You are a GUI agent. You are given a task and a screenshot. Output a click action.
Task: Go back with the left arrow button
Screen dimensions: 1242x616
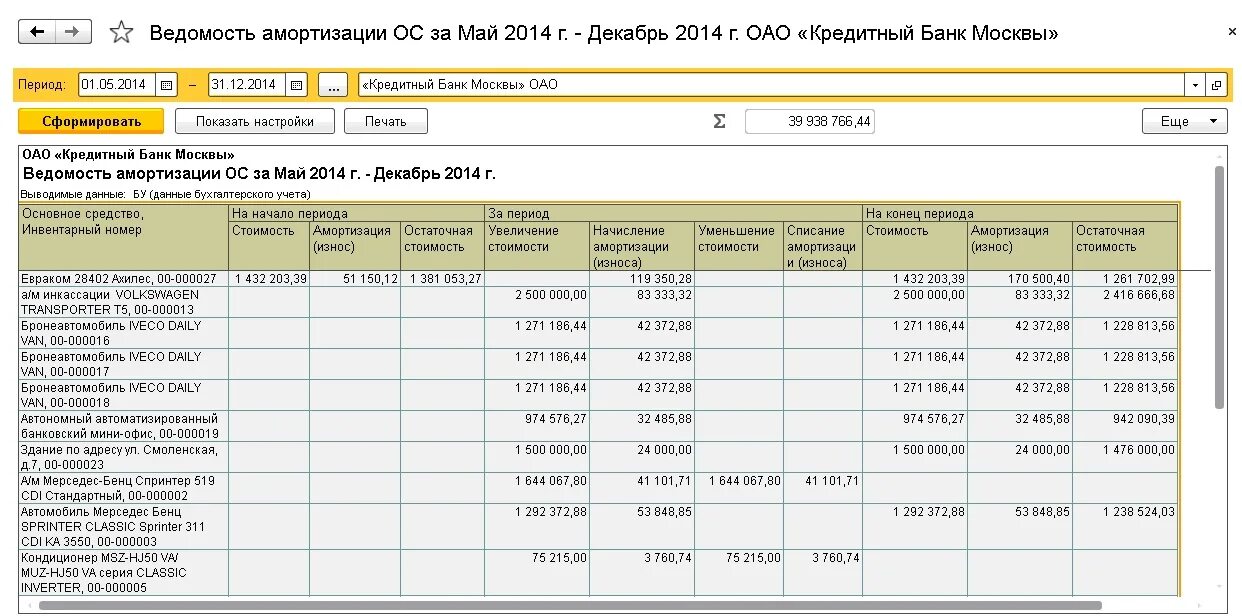pyautogui.click(x=37, y=32)
